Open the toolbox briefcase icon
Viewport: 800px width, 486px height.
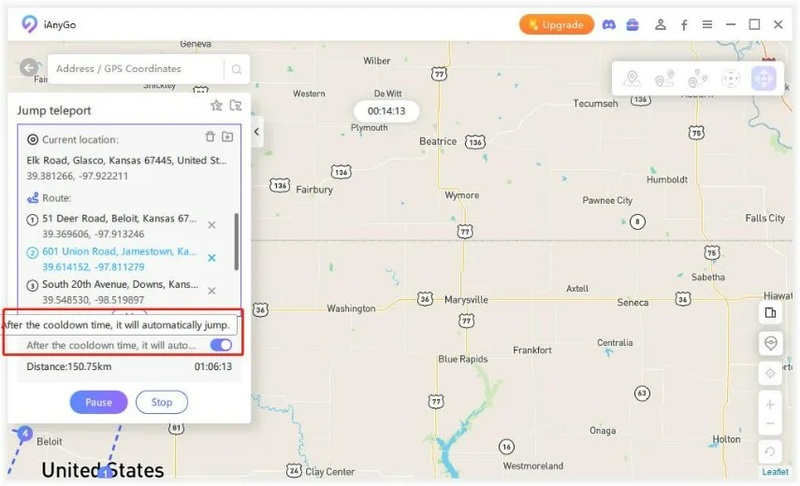(633, 24)
